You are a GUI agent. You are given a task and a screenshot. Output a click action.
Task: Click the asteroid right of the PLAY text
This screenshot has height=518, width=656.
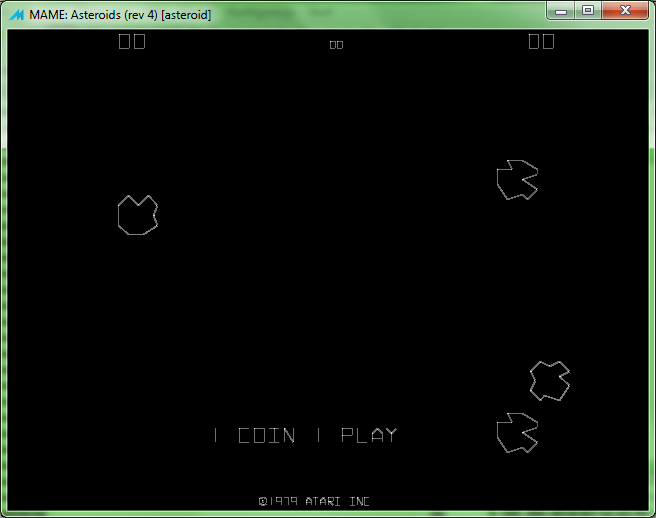pyautogui.click(x=517, y=433)
